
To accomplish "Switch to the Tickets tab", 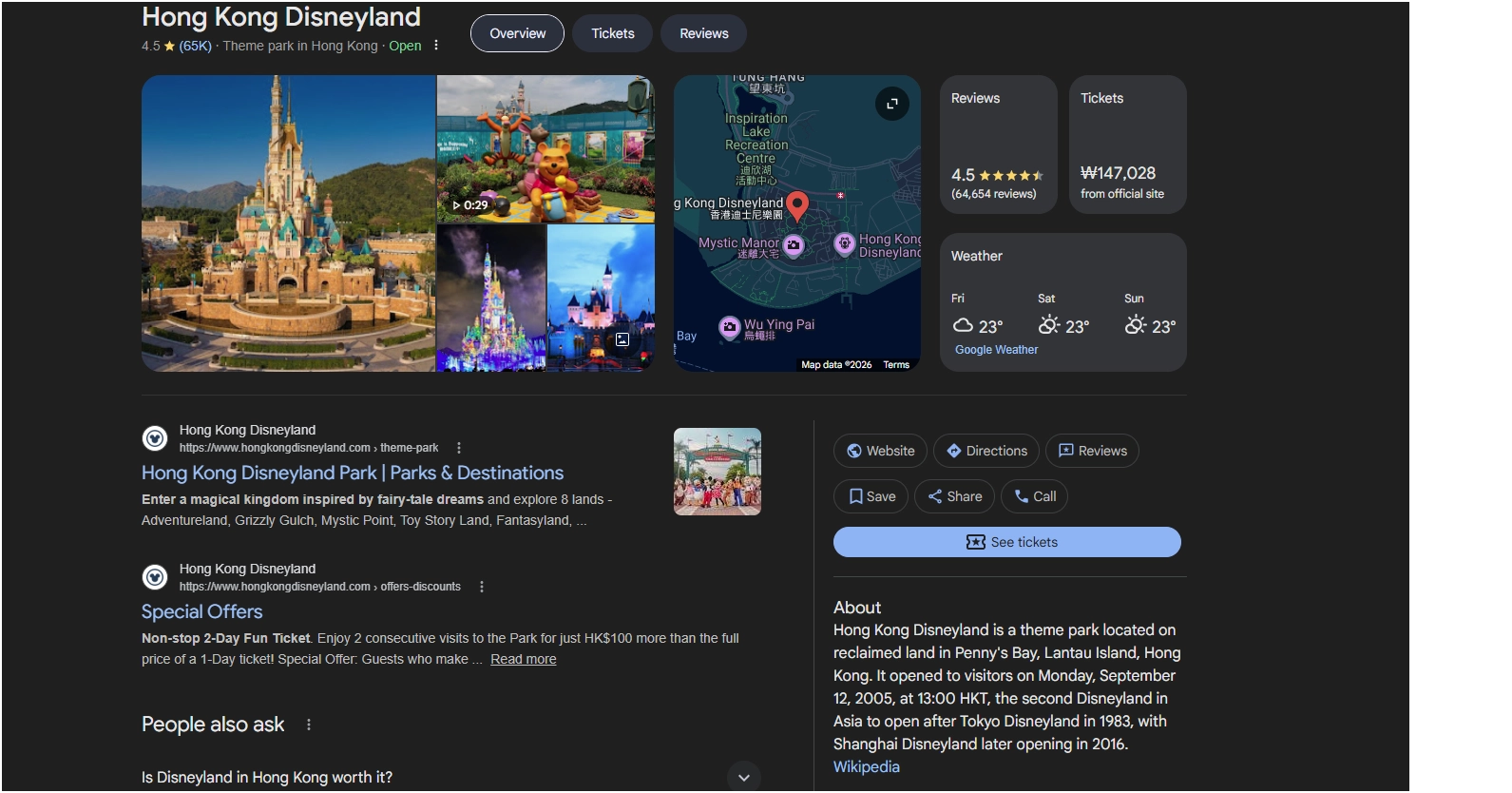I will pos(612,33).
